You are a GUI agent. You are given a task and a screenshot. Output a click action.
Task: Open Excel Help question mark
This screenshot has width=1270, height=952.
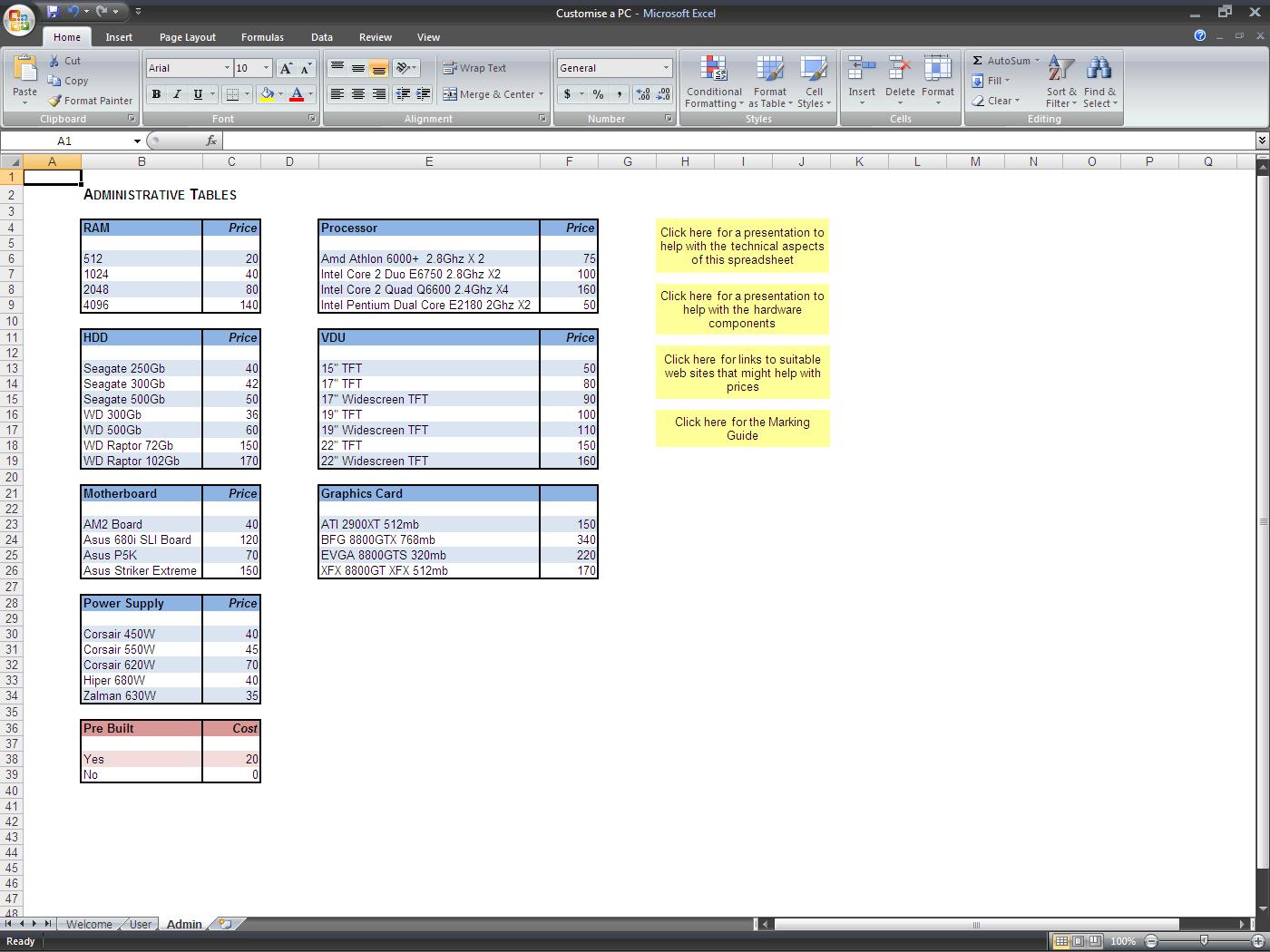[x=1200, y=35]
